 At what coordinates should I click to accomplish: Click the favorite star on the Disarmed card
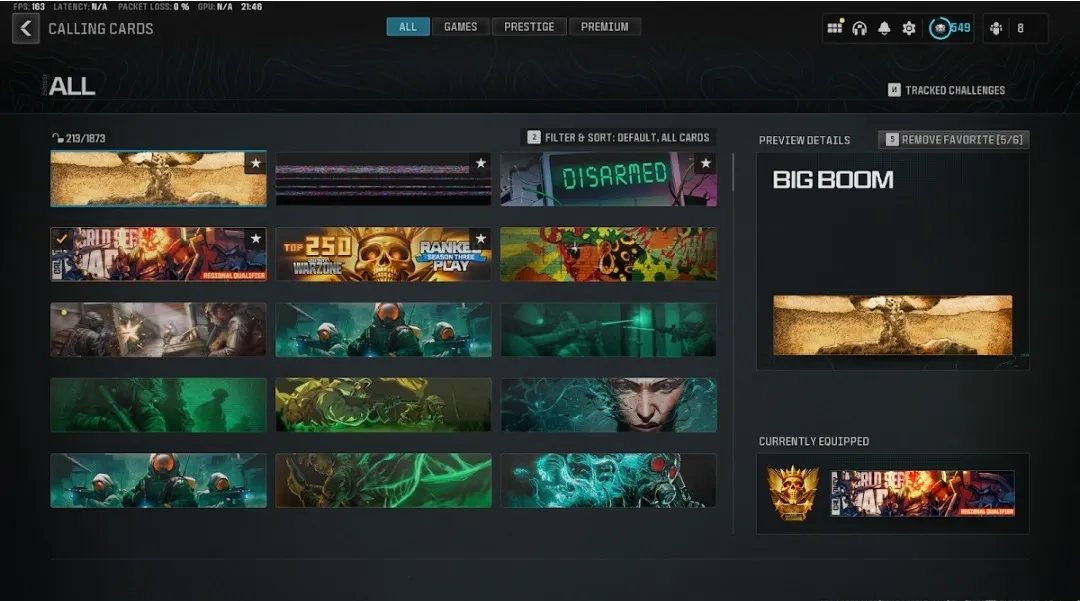(706, 163)
